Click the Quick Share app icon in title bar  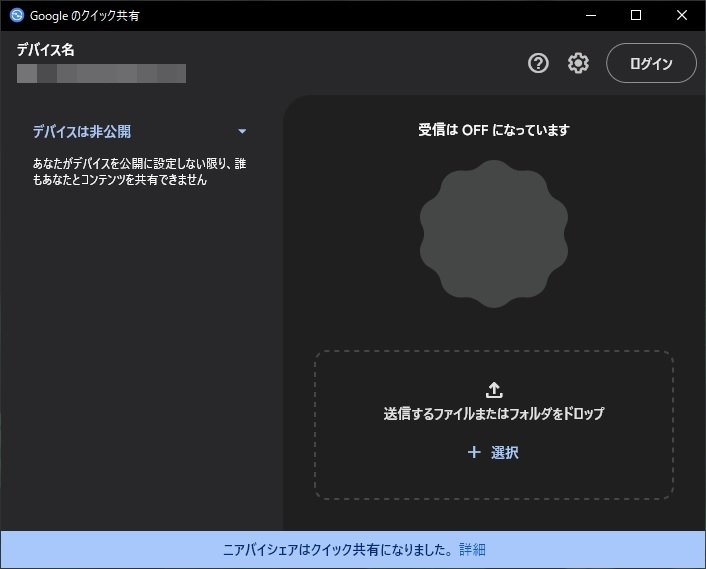tap(17, 15)
